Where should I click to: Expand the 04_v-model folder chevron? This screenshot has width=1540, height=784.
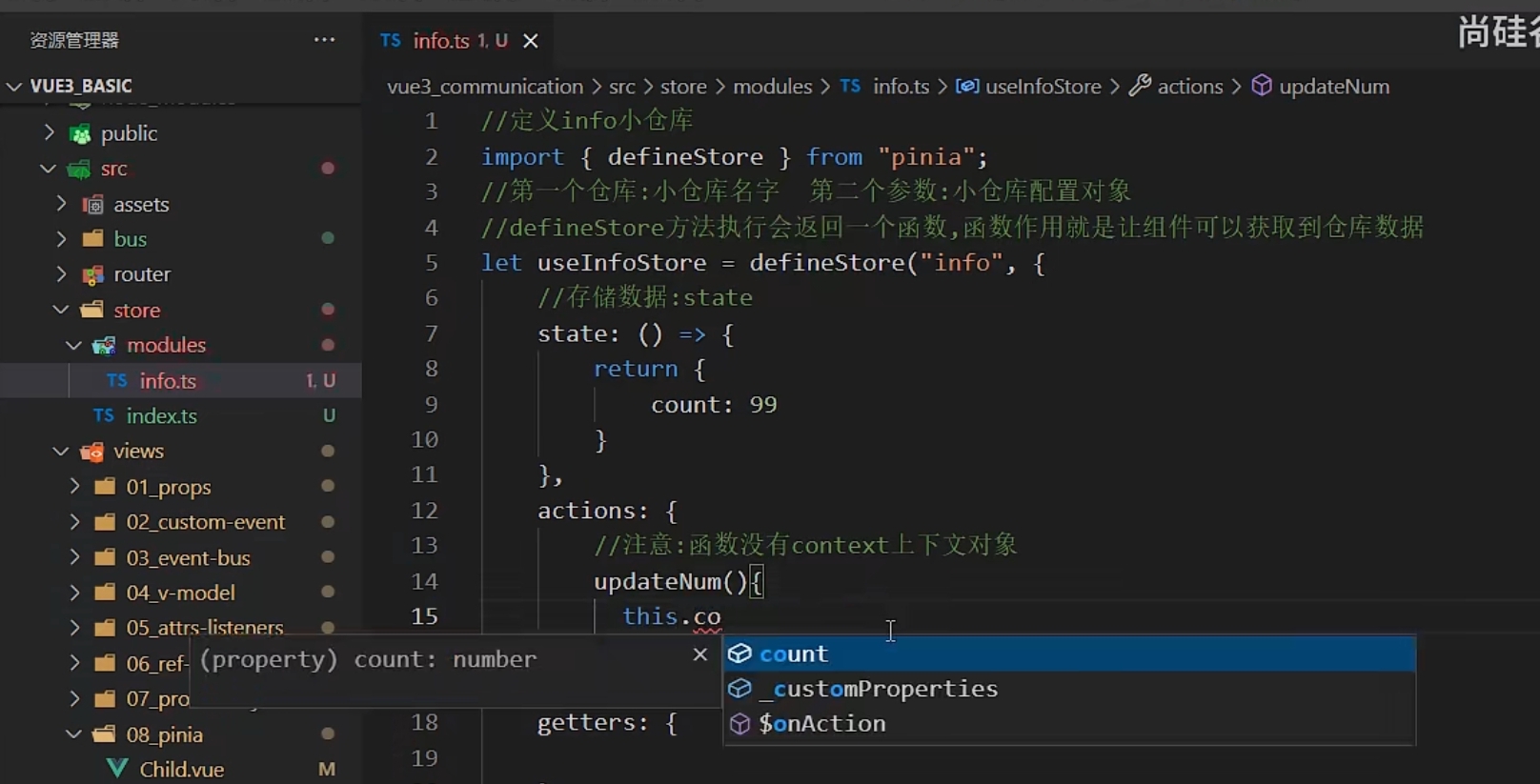(75, 593)
